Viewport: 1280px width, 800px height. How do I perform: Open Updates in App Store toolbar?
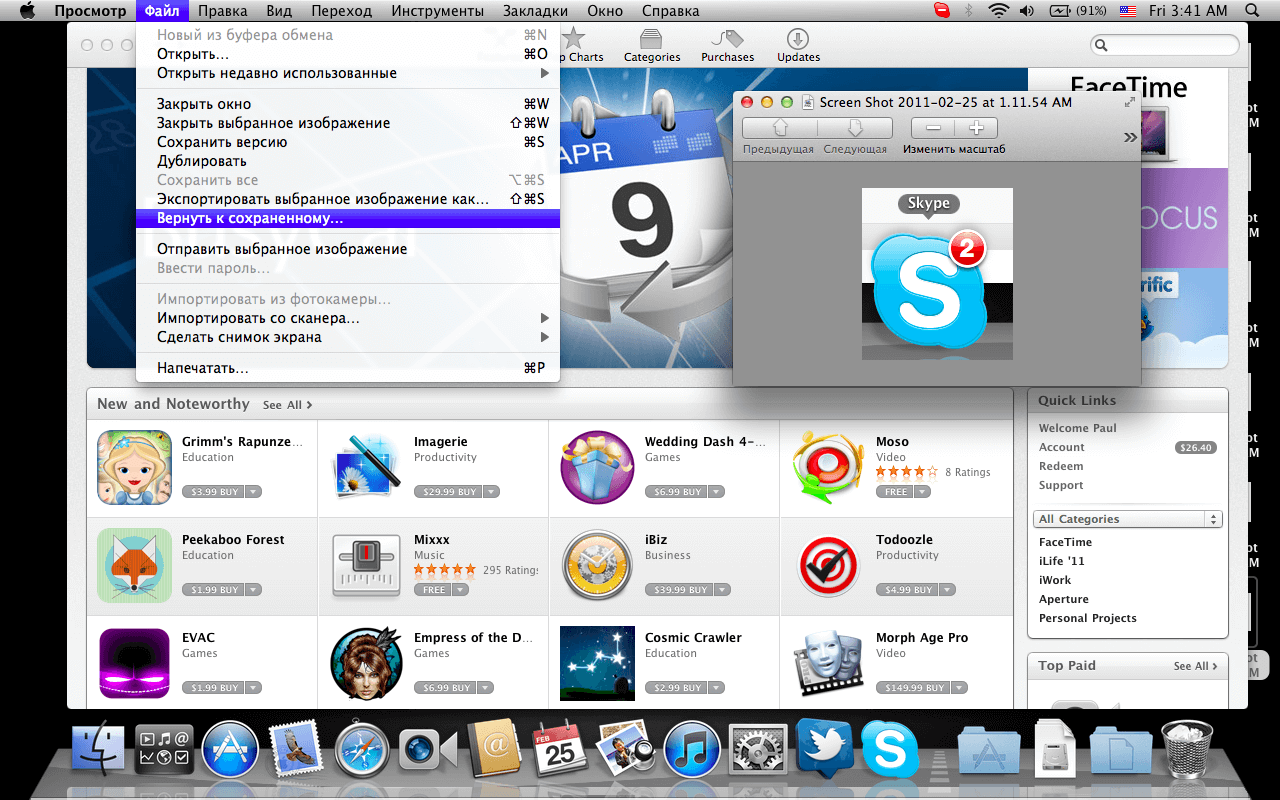[x=798, y=46]
